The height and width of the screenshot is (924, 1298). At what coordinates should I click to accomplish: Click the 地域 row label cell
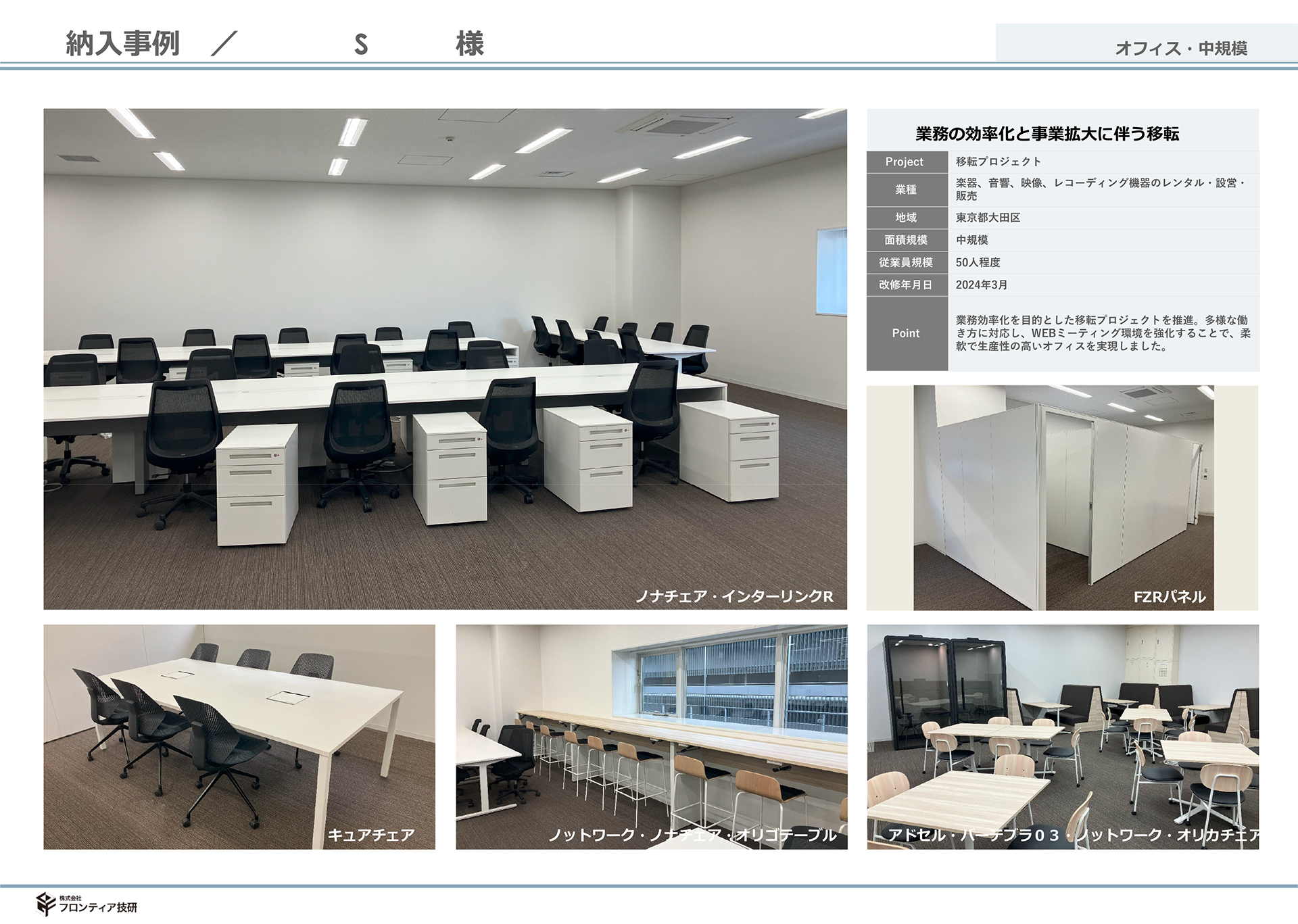pyautogui.click(x=906, y=218)
